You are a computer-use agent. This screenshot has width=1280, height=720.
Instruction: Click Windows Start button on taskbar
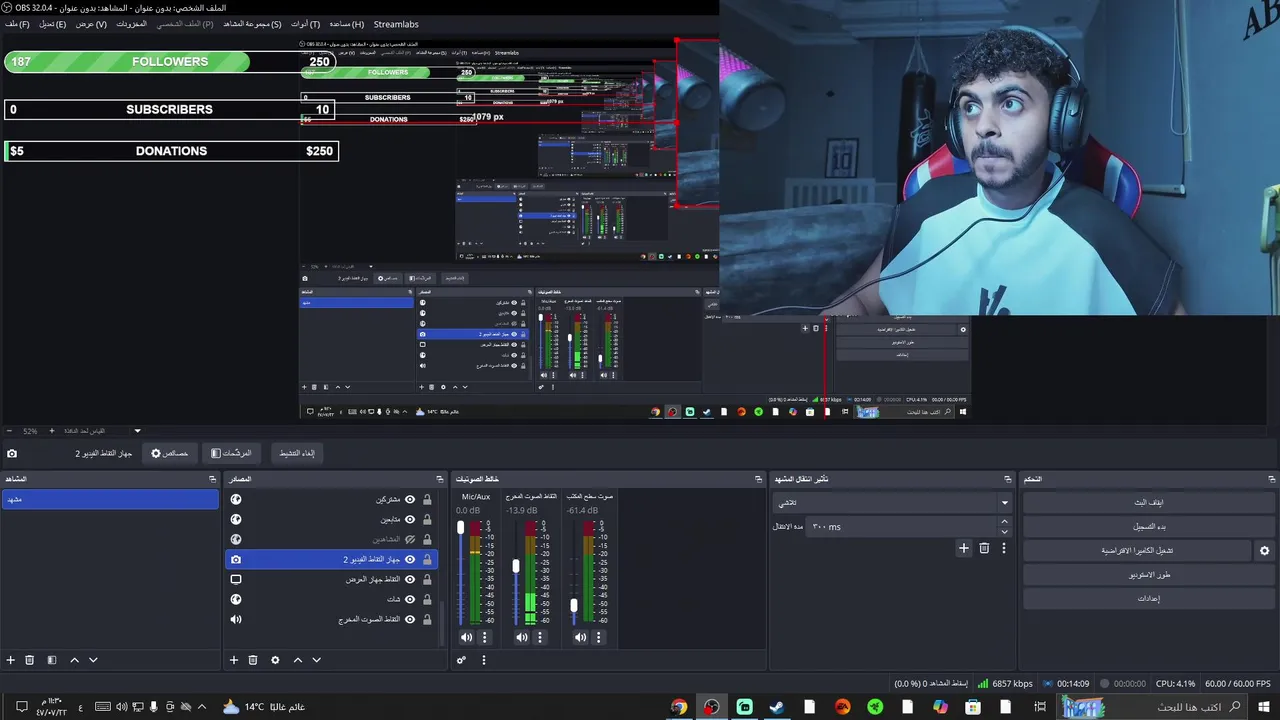coord(1264,707)
